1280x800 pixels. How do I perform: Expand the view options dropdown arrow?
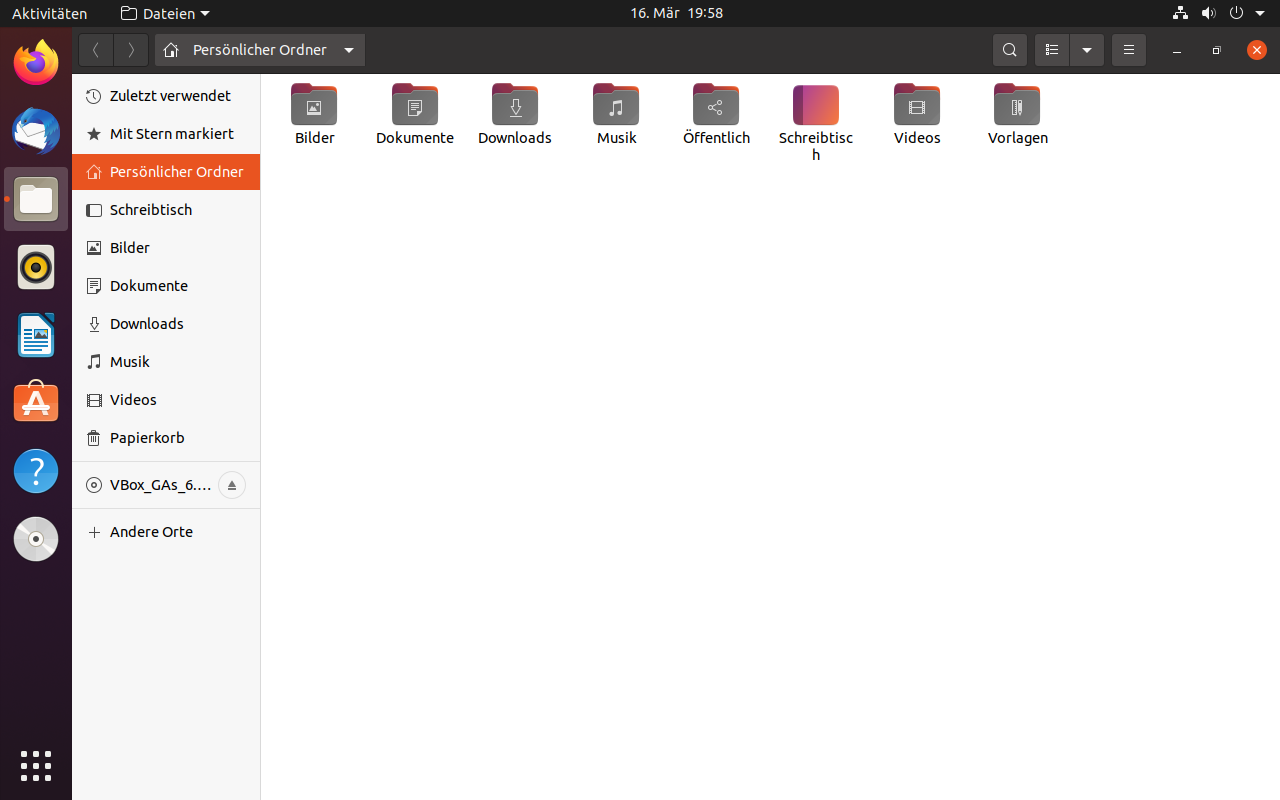(x=1087, y=50)
